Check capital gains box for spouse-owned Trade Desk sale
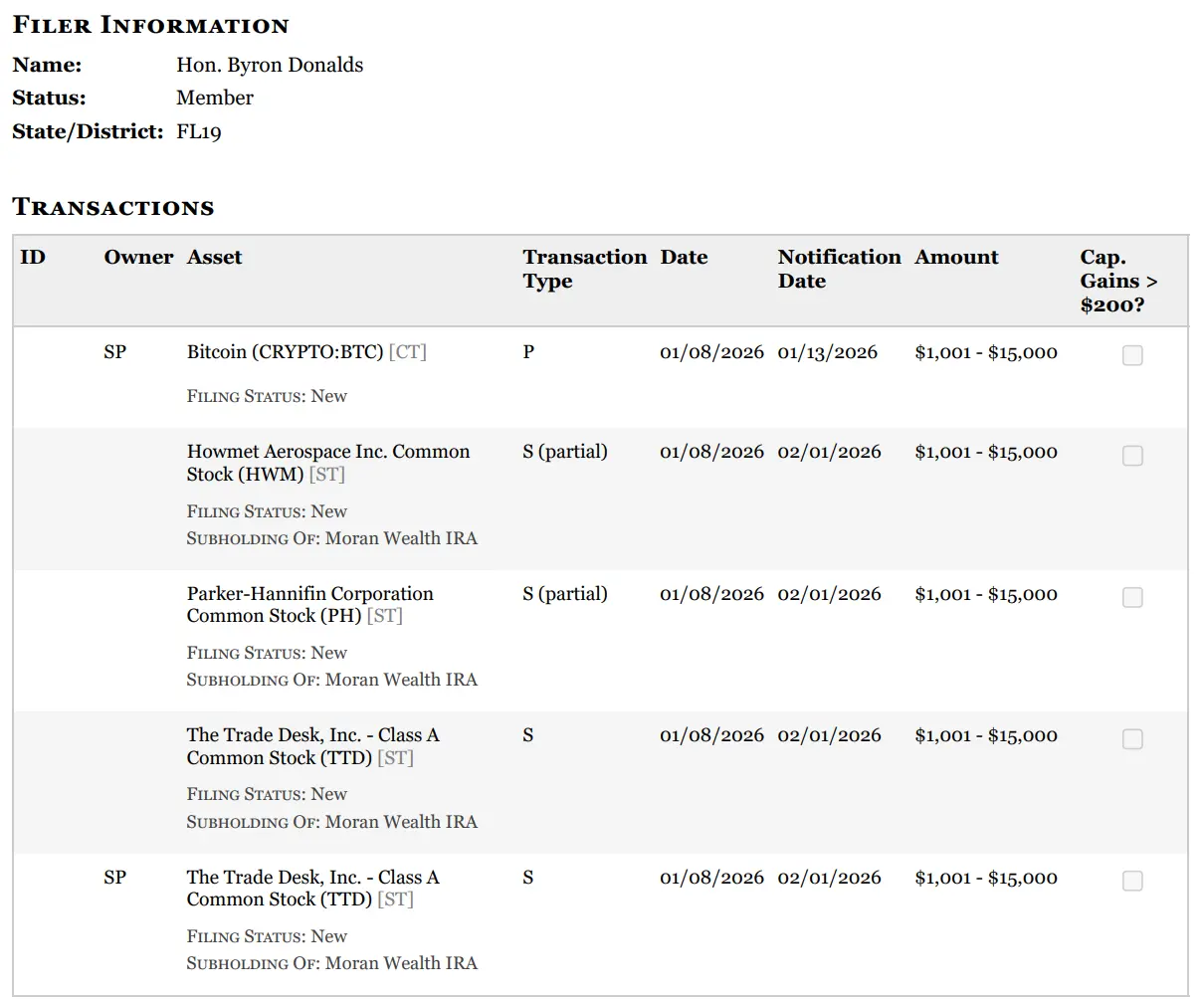 pyautogui.click(x=1132, y=881)
